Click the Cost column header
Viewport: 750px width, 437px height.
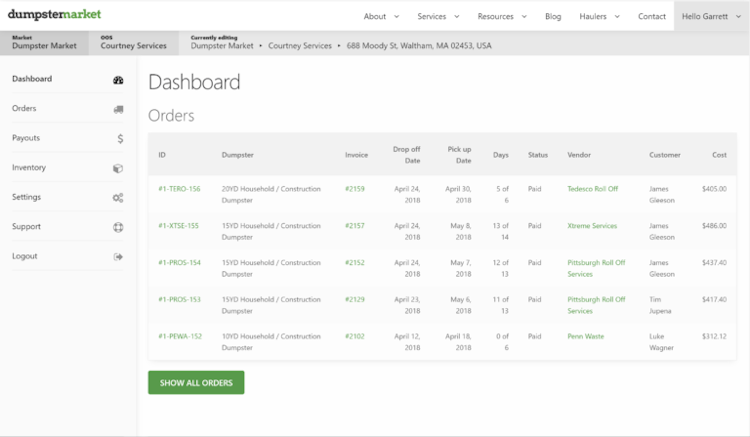719,155
